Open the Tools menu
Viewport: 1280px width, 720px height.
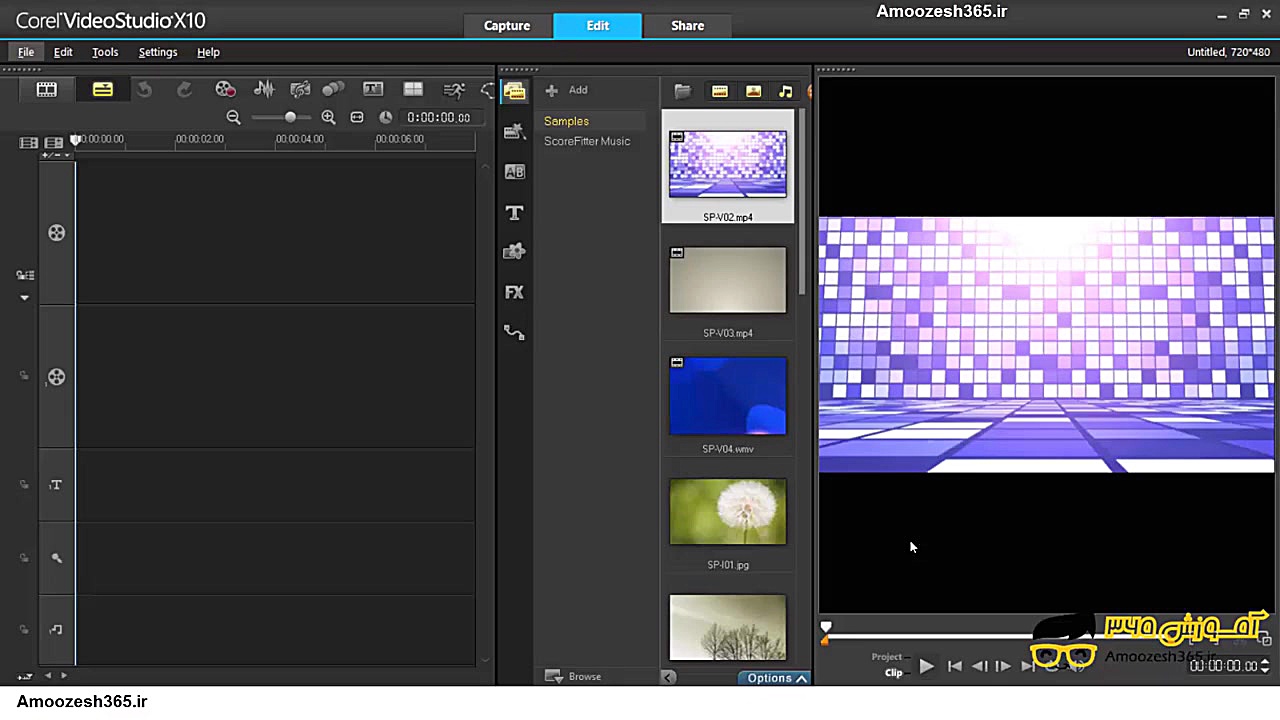[x=105, y=52]
